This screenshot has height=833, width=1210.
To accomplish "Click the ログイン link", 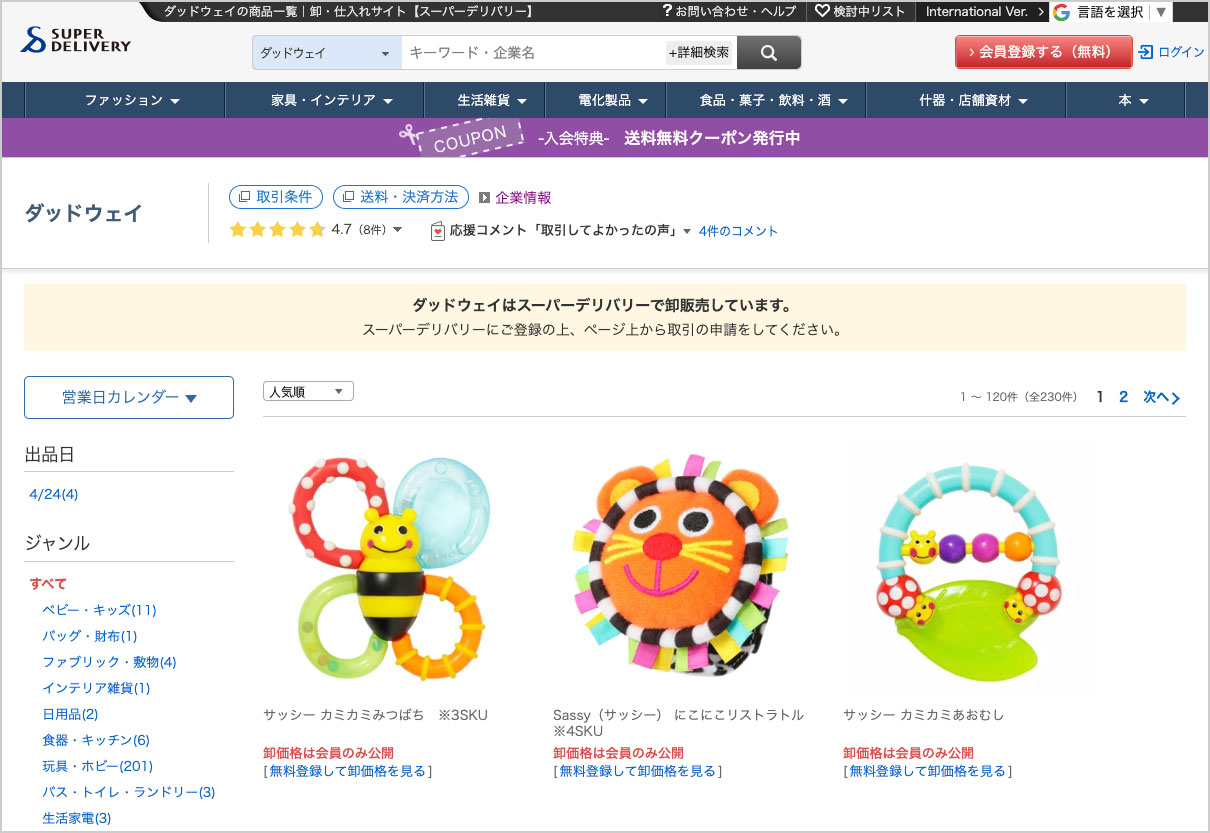I will point(1181,52).
